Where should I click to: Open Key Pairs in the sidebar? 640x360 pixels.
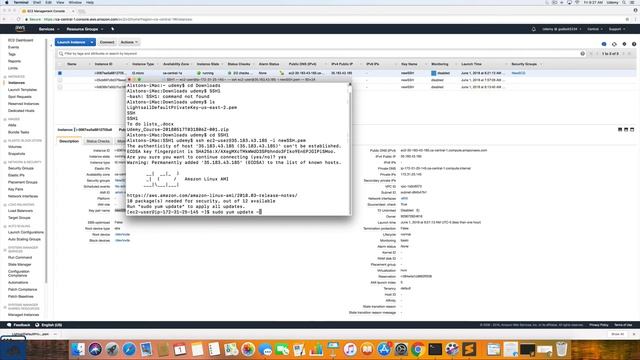[x=16, y=189]
